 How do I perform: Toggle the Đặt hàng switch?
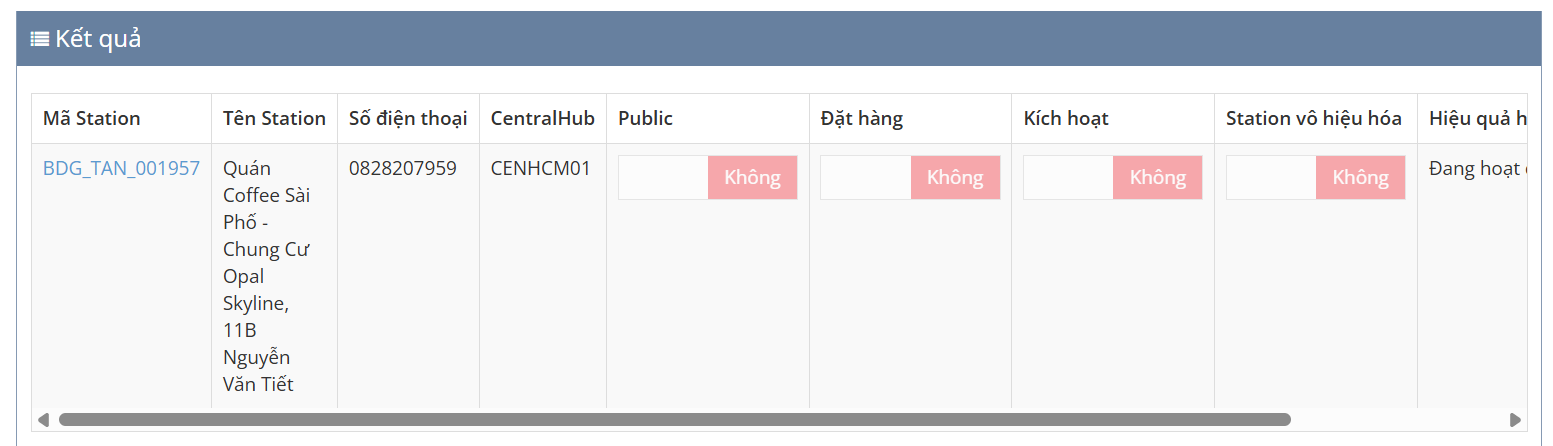point(910,177)
